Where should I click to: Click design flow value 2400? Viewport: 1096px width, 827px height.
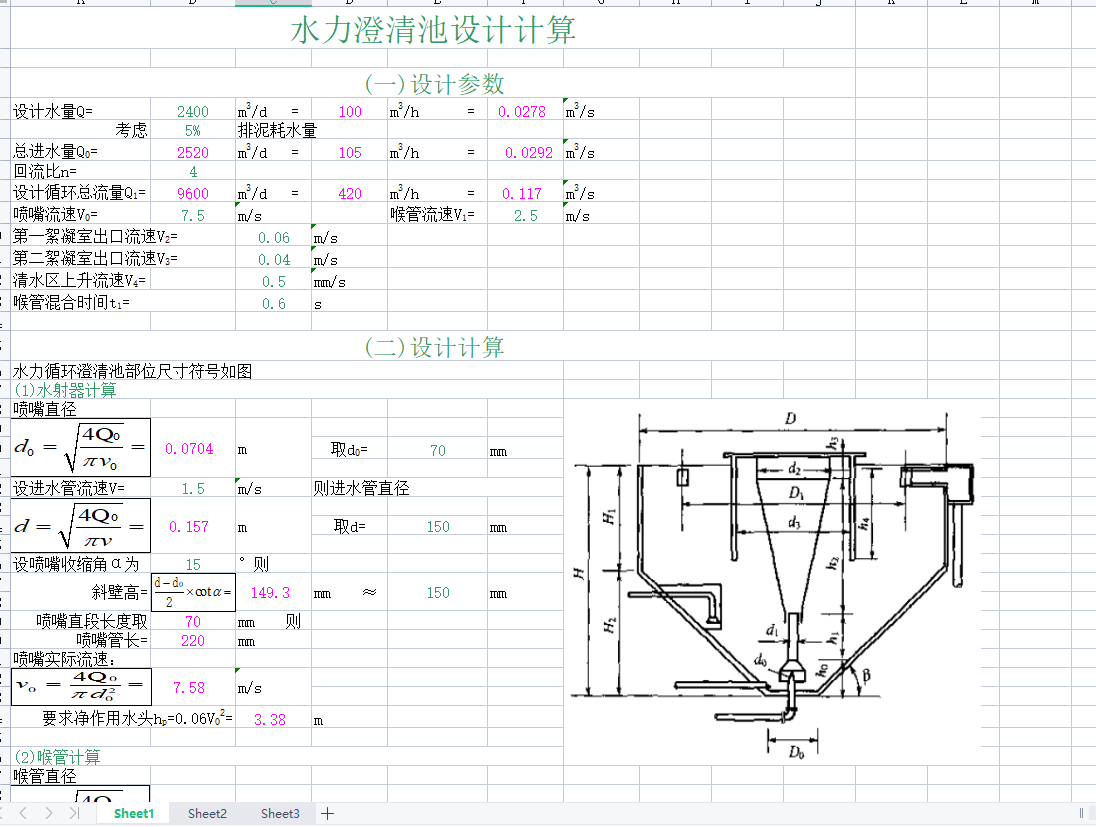(x=192, y=111)
